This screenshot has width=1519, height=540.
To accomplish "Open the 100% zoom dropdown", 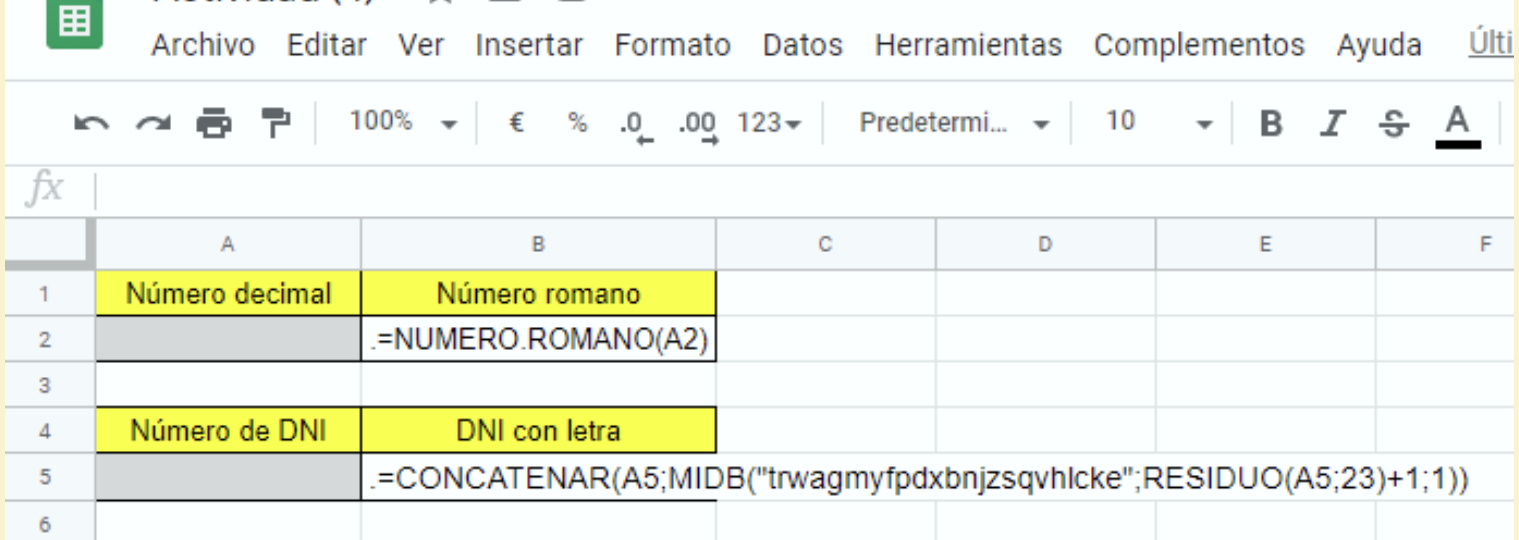I will [x=403, y=123].
